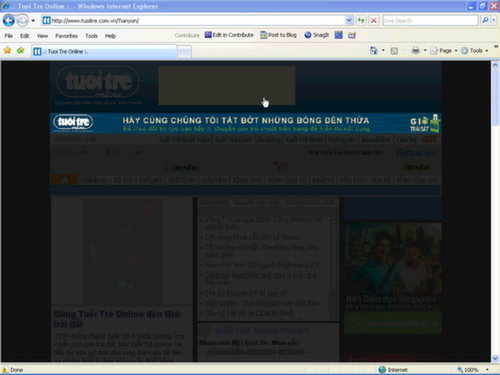
Task: Open the Page command bar menu
Action: pyautogui.click(x=444, y=51)
